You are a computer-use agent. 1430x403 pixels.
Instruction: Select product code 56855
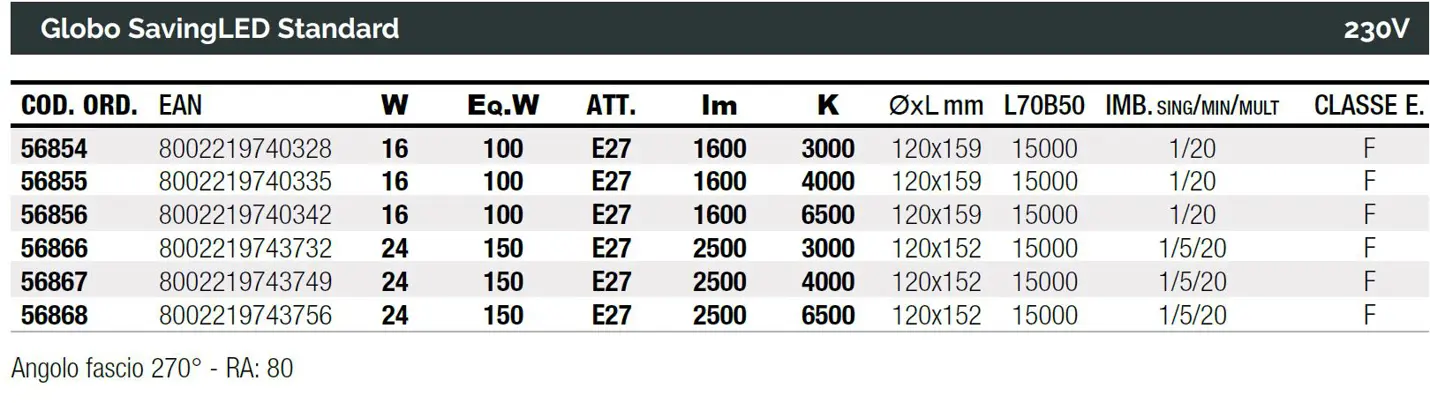54,181
